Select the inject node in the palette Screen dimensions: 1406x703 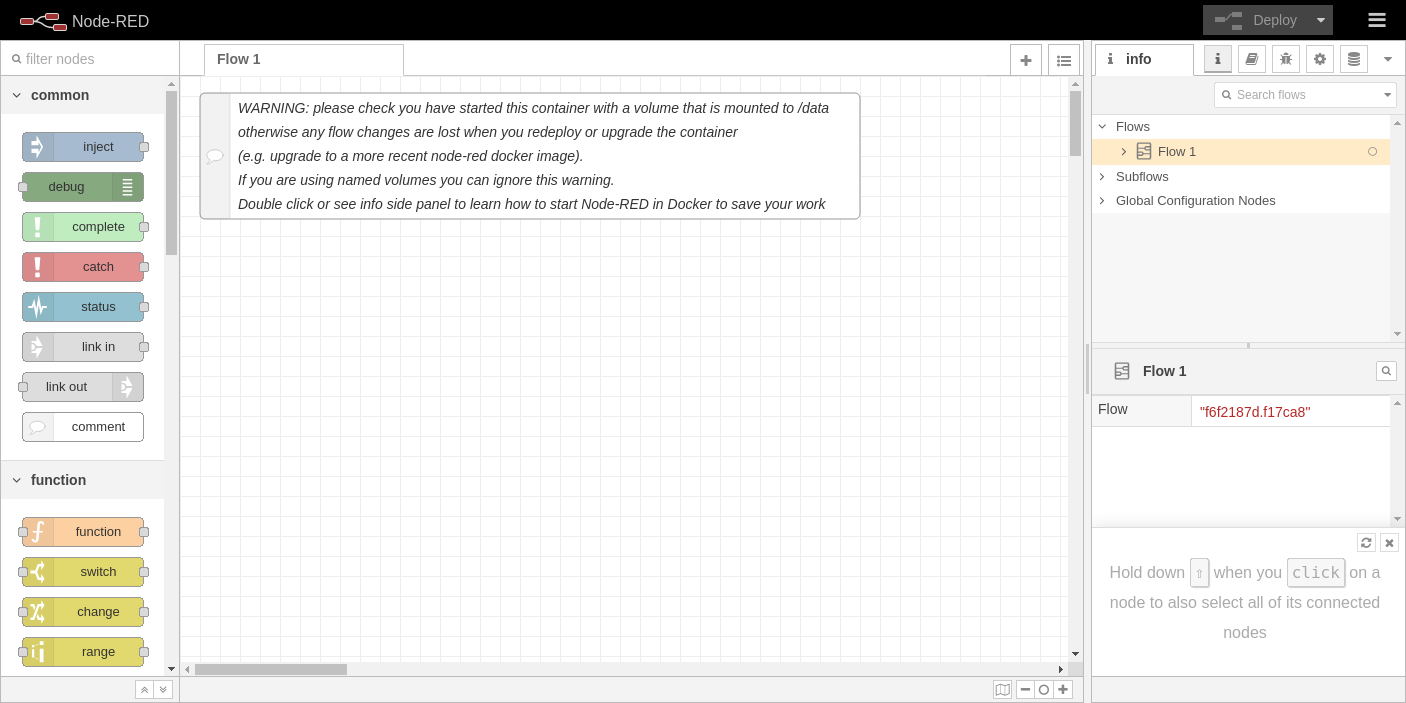coord(83,147)
